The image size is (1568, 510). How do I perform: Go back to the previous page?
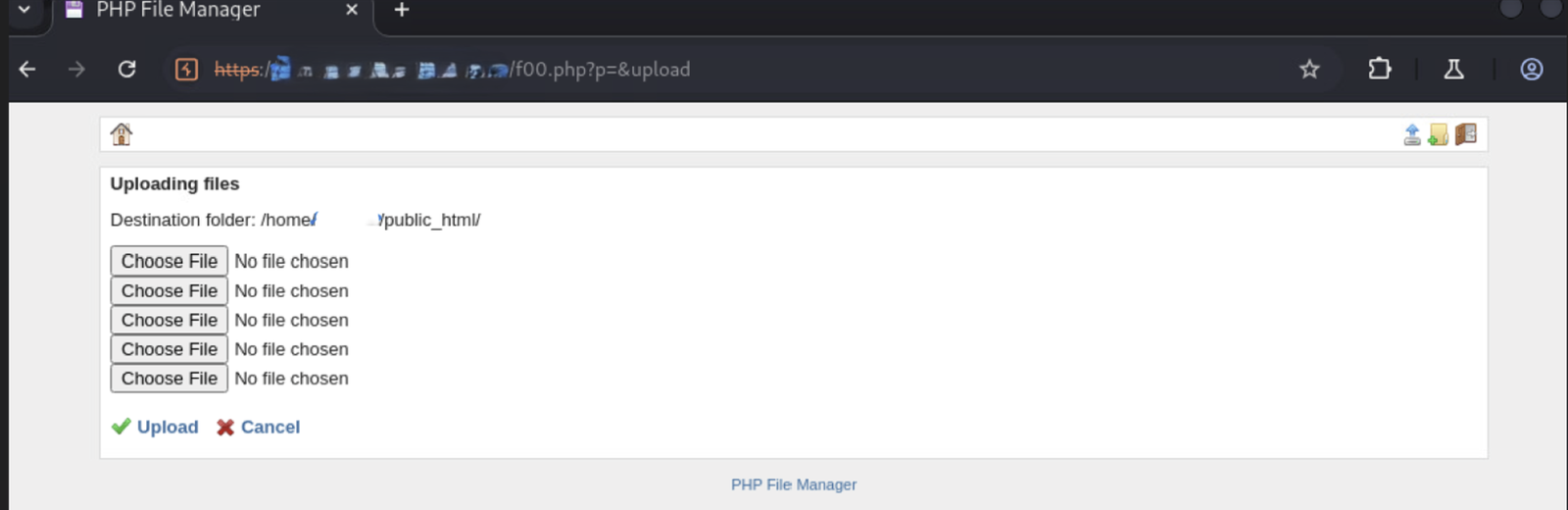tap(27, 70)
